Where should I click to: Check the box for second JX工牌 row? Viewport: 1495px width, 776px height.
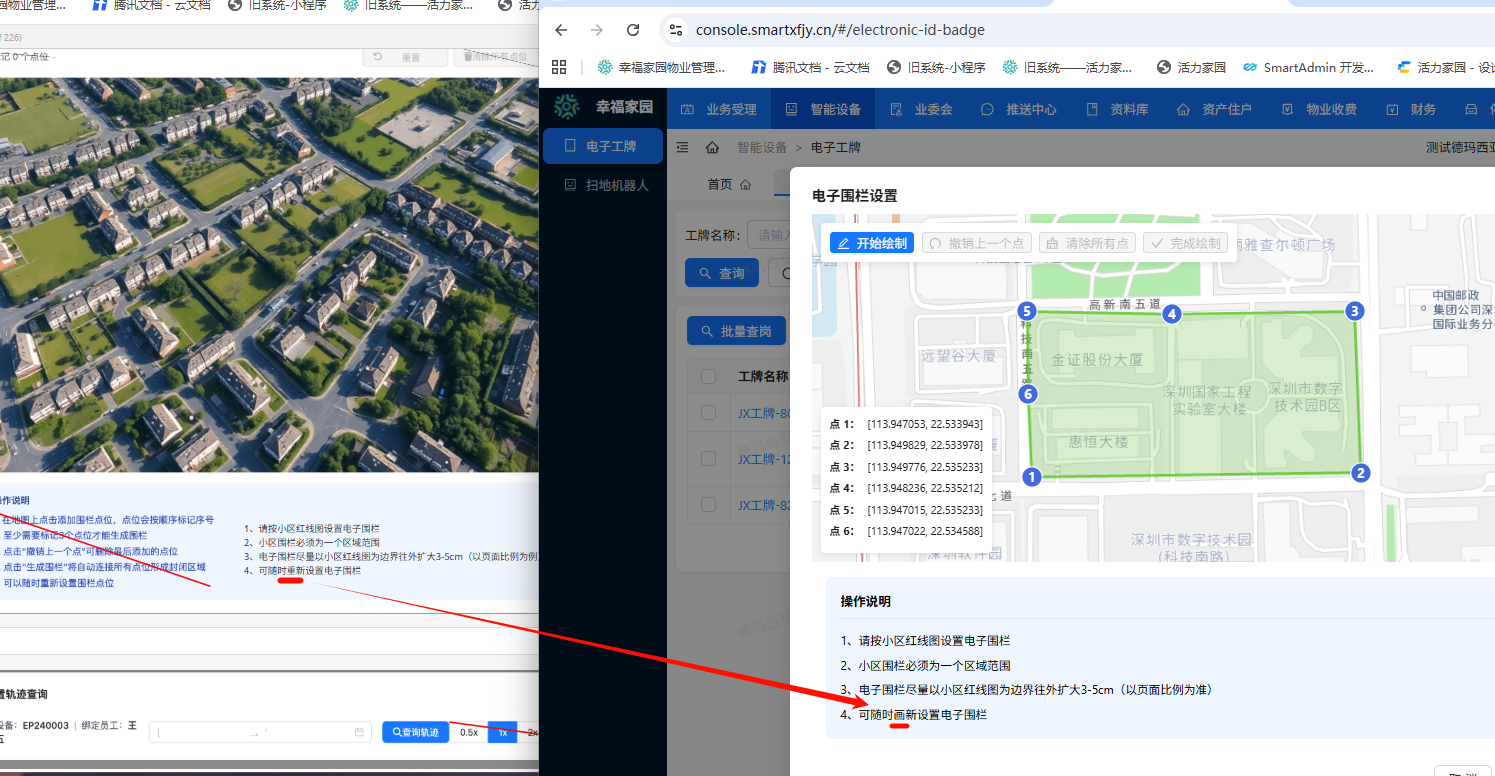click(x=709, y=458)
